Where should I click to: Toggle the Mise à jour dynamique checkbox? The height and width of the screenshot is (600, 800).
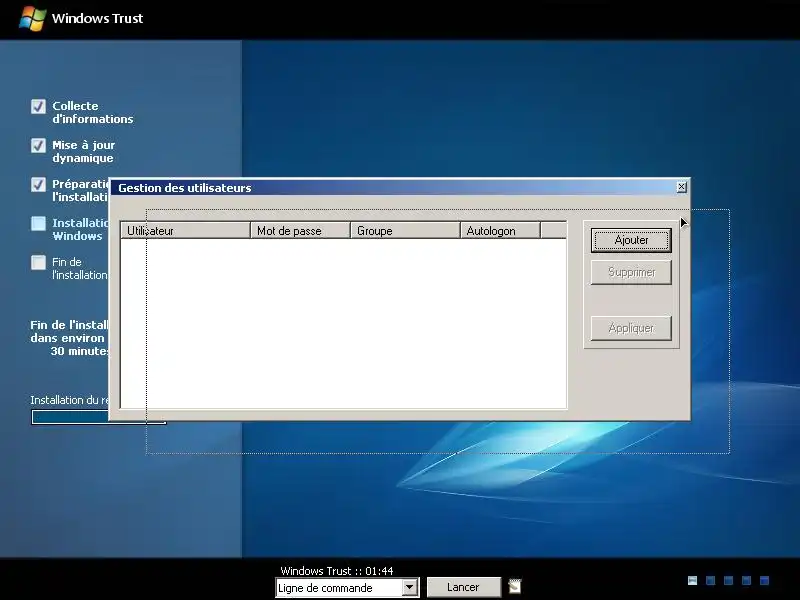coord(38,145)
